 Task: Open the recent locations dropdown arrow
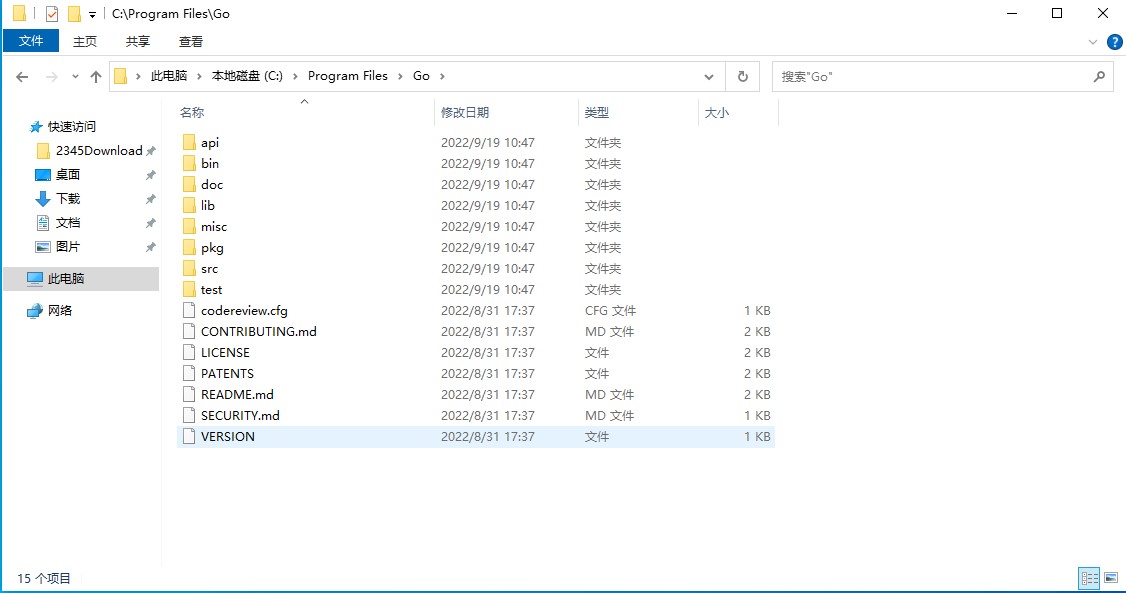click(75, 77)
